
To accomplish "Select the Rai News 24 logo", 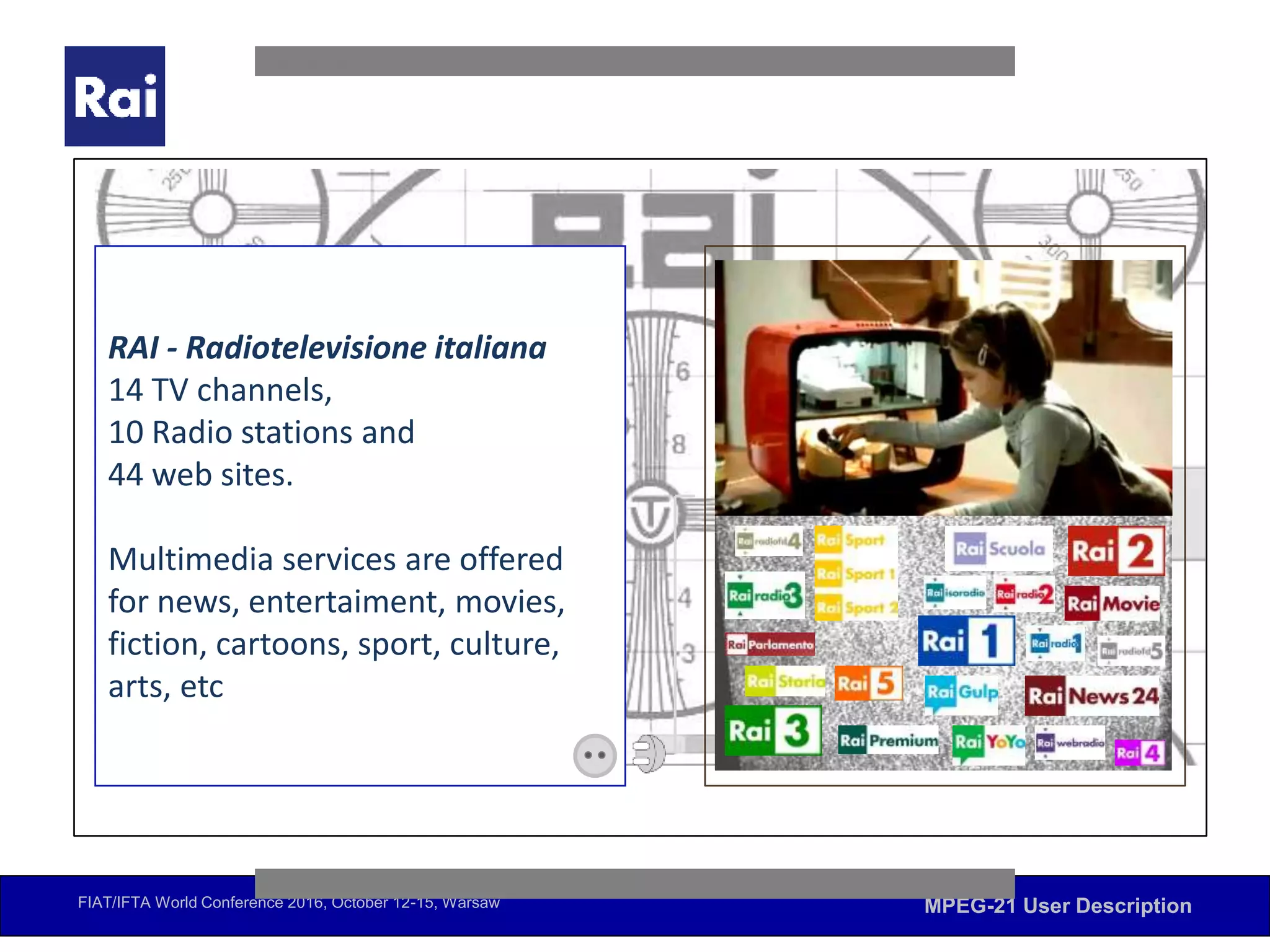I will point(1091,696).
